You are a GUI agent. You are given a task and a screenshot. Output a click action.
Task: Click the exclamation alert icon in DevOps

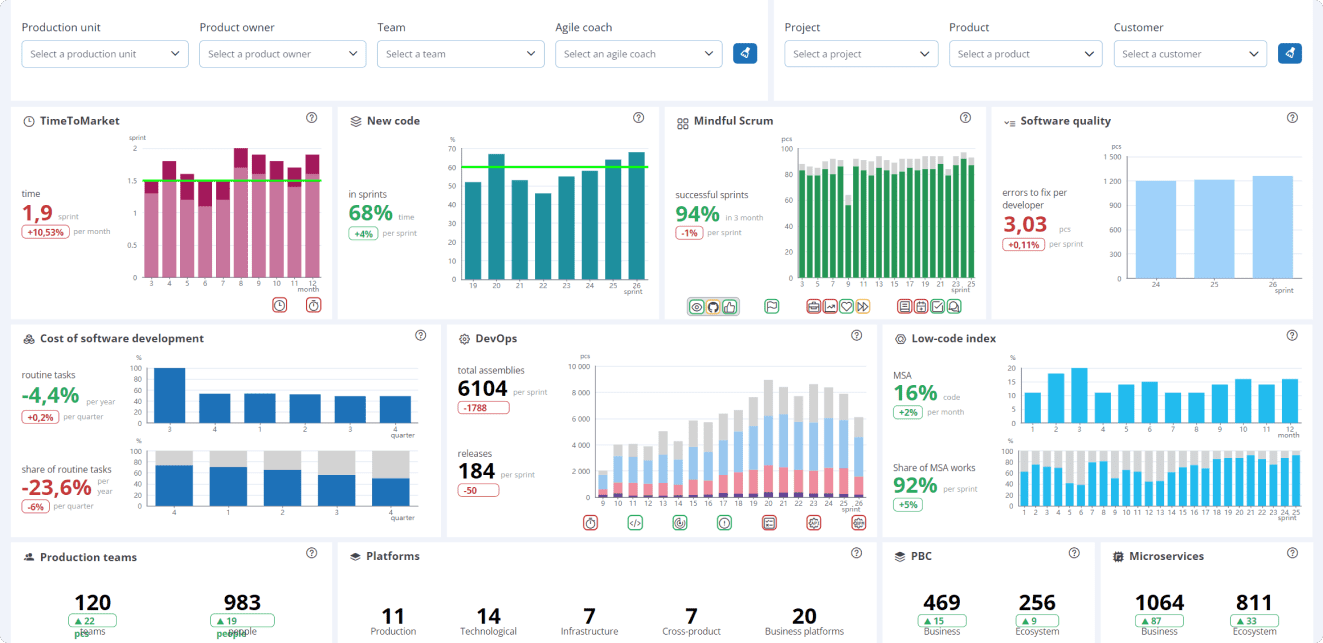click(724, 522)
